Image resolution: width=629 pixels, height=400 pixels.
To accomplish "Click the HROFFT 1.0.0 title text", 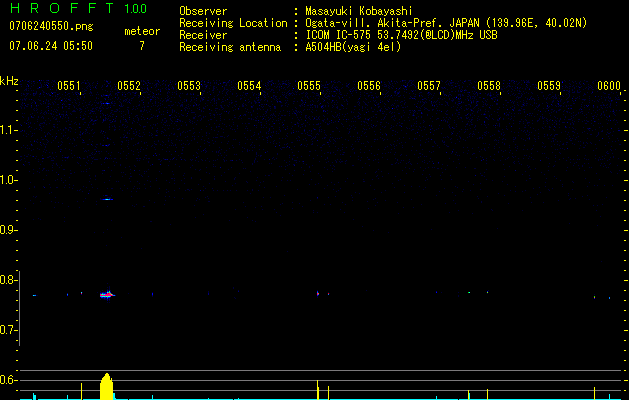I will coord(78,8).
